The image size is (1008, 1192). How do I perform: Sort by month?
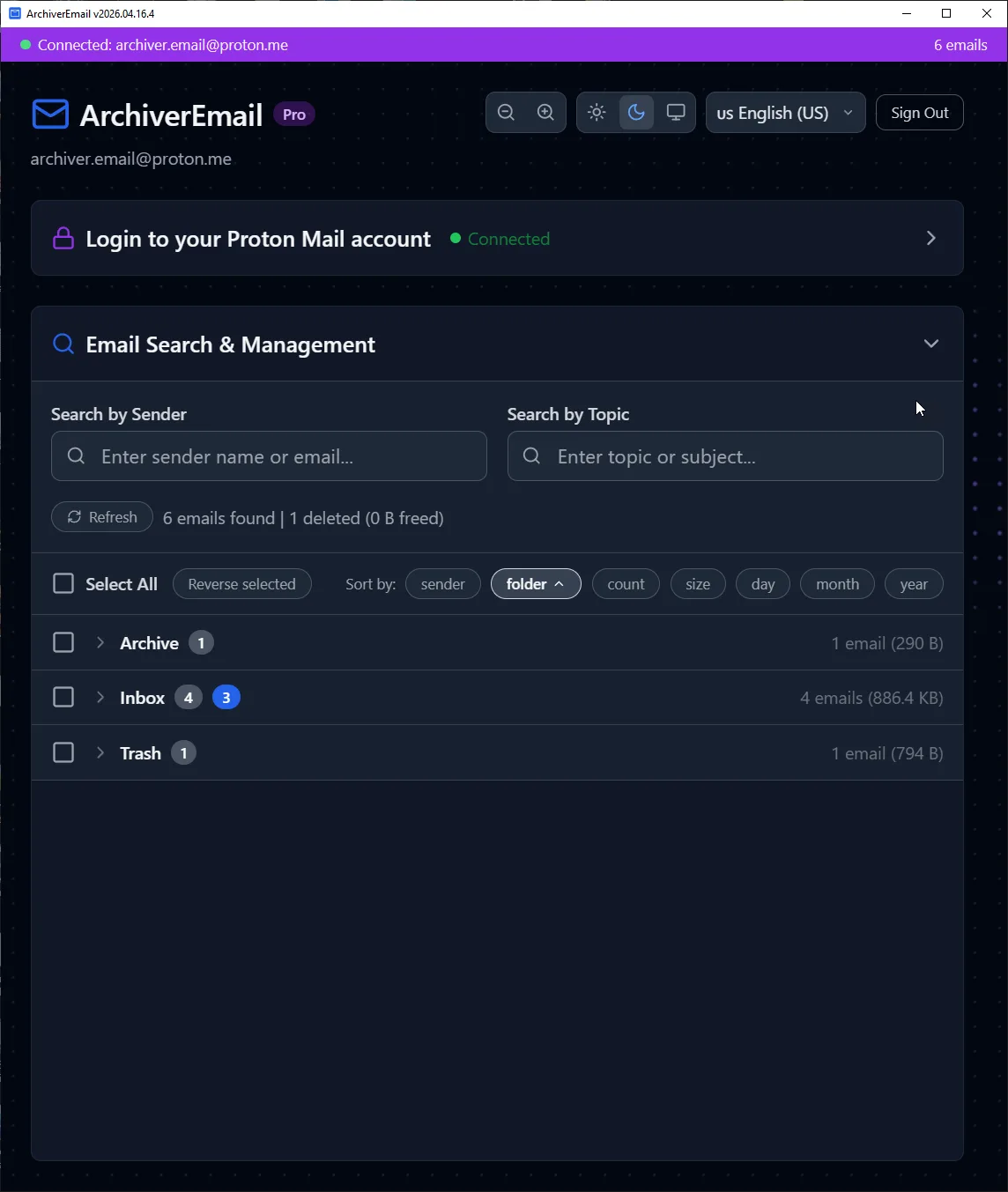[x=837, y=584]
